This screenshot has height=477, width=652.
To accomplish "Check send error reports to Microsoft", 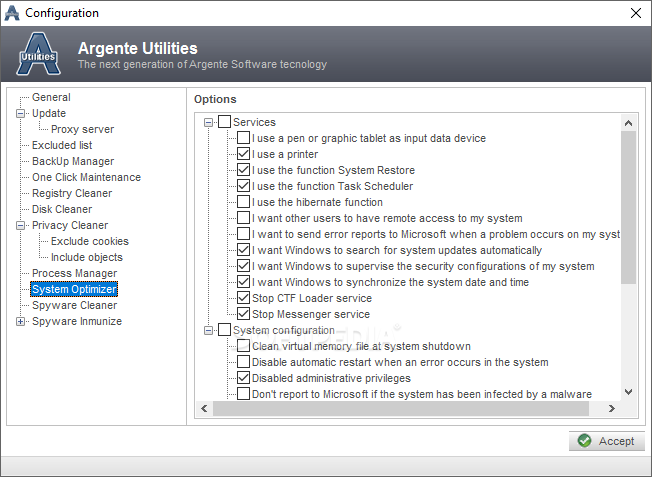I will (244, 234).
